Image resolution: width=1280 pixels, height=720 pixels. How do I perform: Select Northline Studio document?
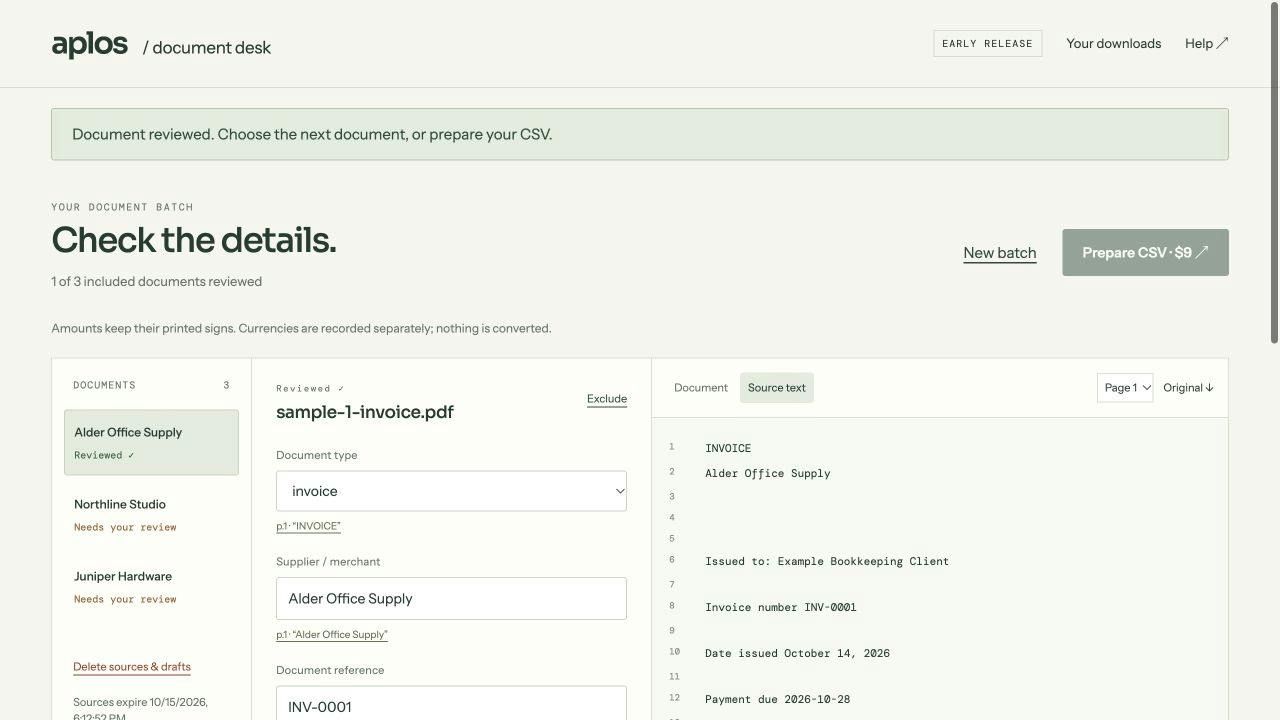tap(151, 514)
